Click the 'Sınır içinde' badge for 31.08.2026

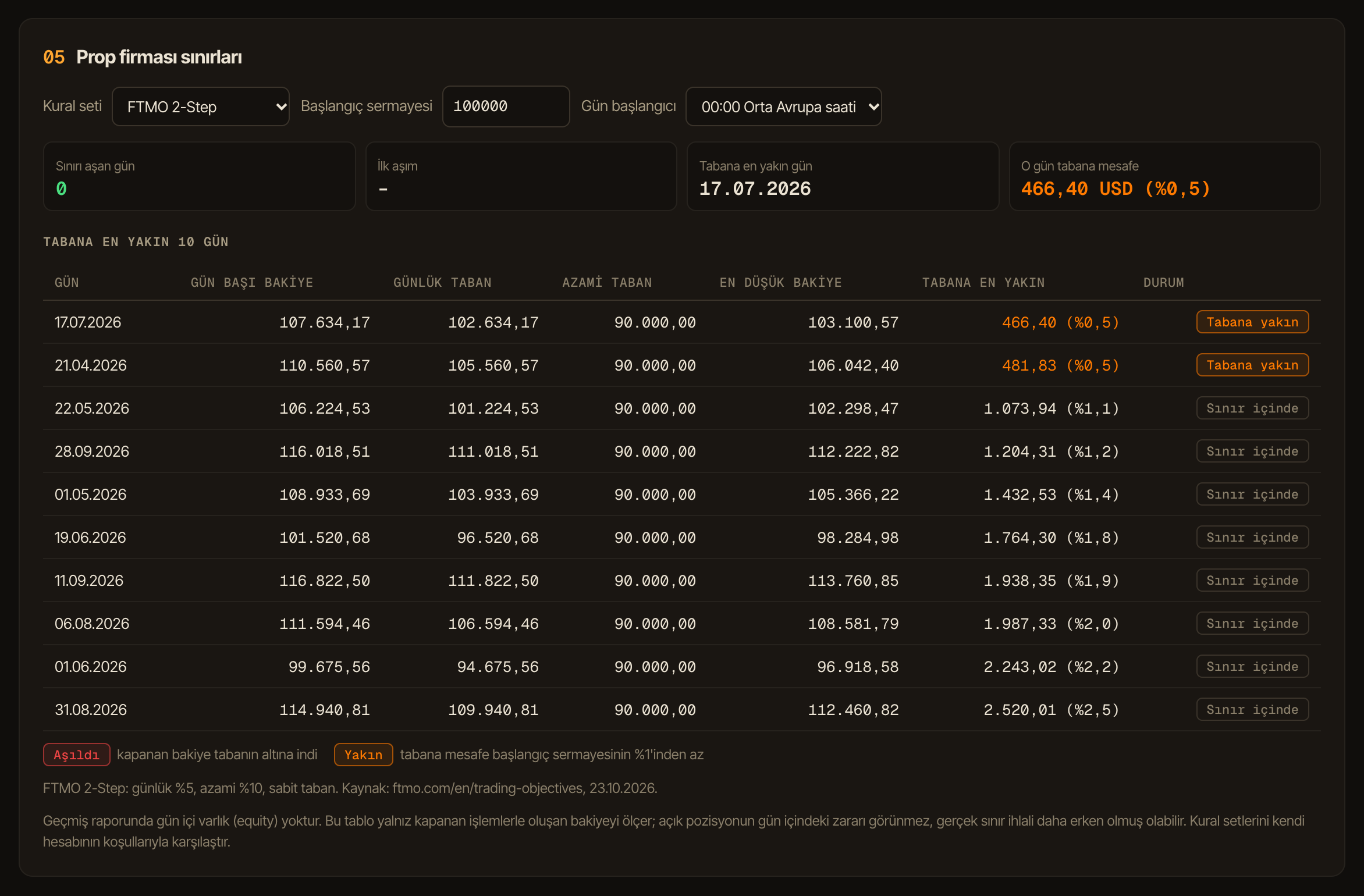click(x=1252, y=710)
